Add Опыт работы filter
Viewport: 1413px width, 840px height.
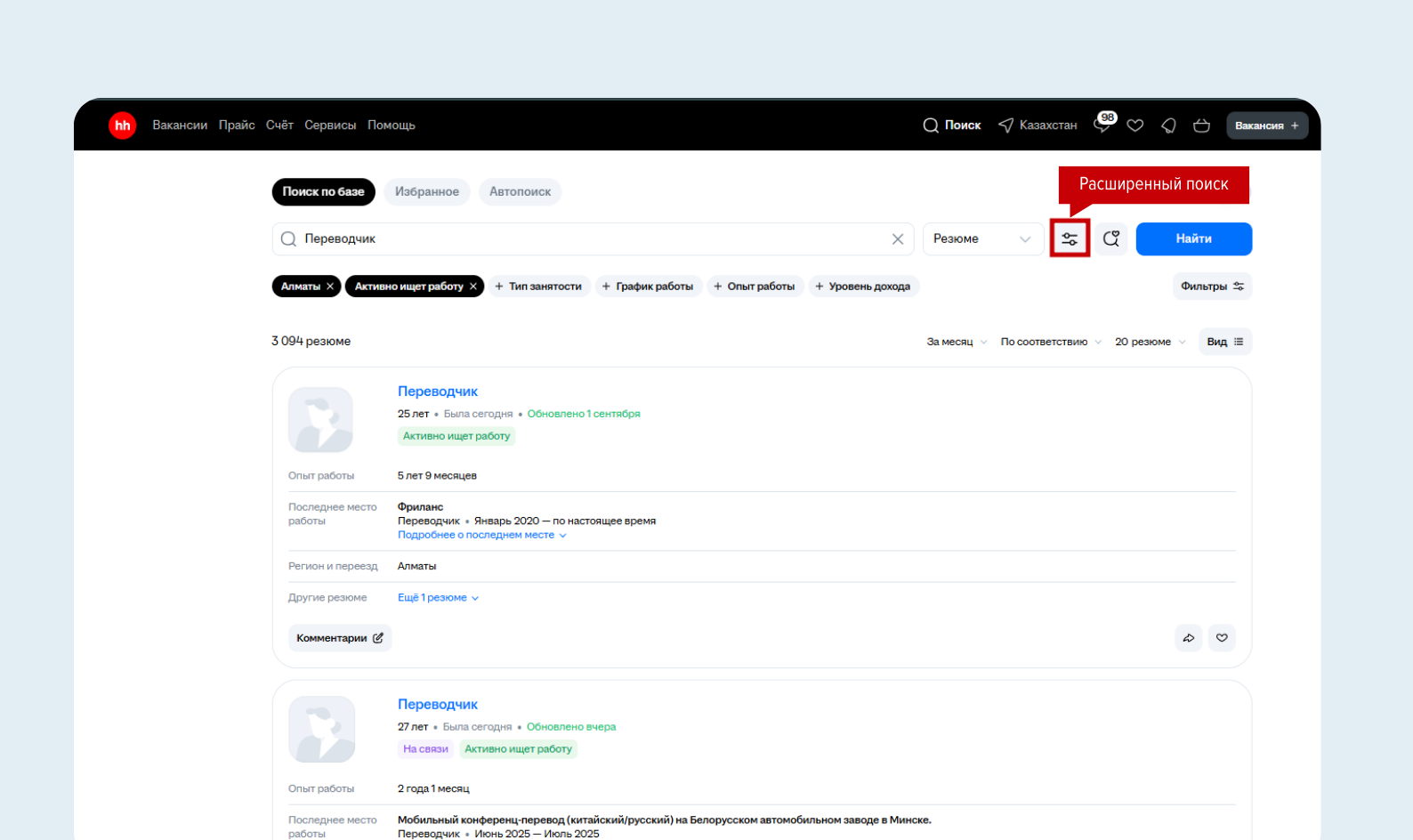click(x=755, y=287)
